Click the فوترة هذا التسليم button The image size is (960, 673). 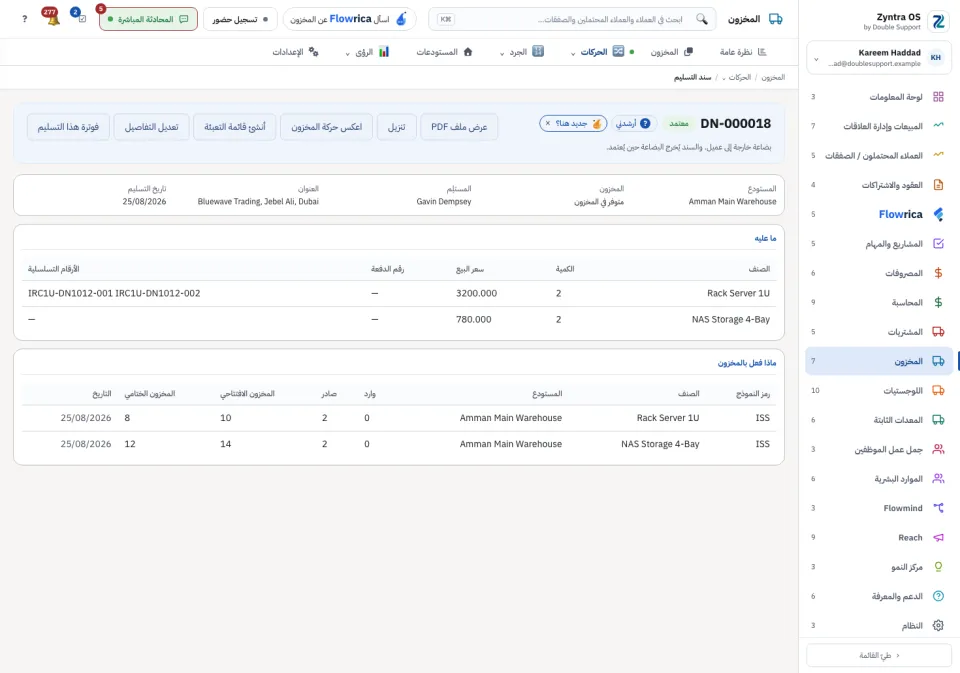click(x=68, y=127)
